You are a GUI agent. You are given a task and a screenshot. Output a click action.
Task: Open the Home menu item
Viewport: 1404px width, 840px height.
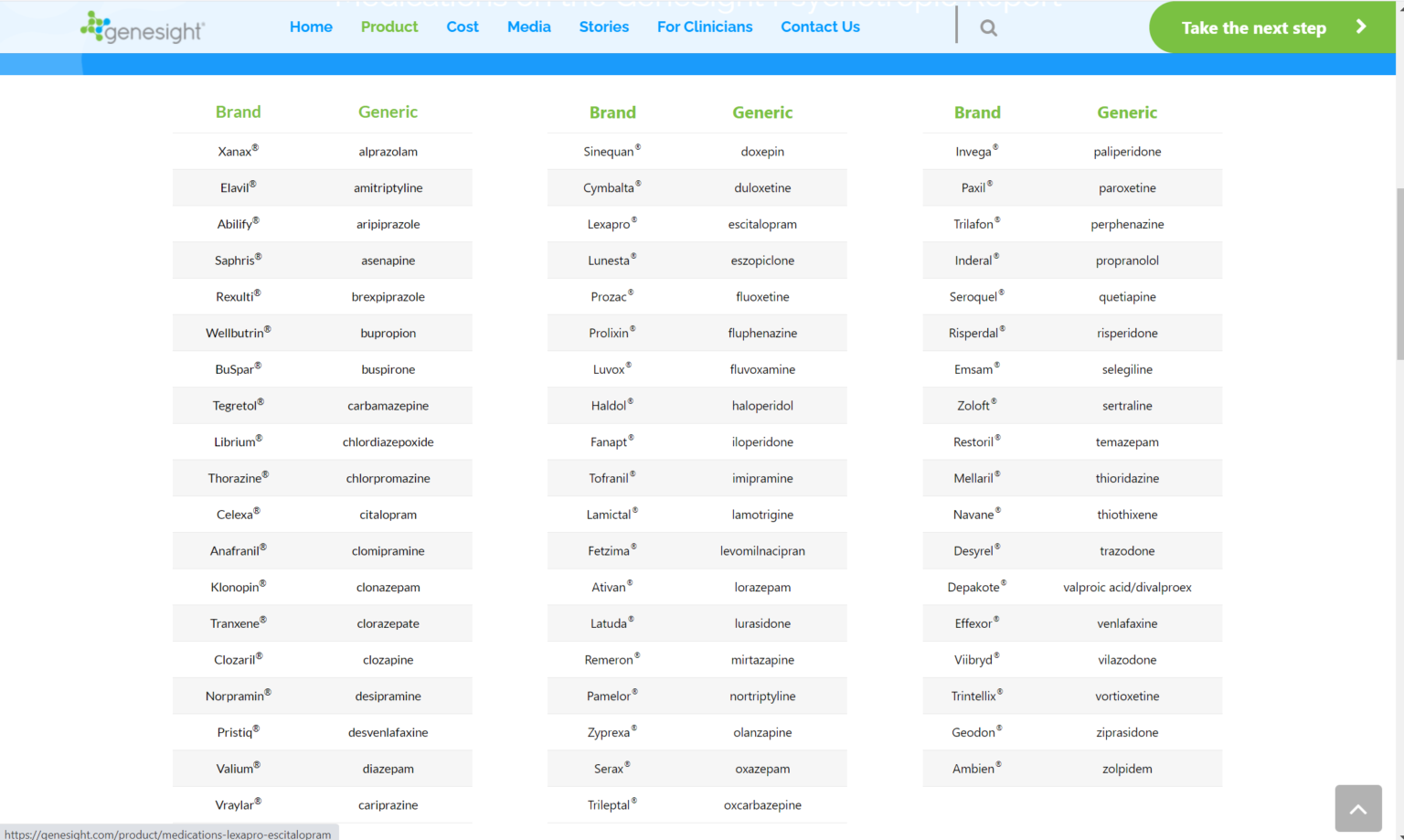tap(311, 27)
